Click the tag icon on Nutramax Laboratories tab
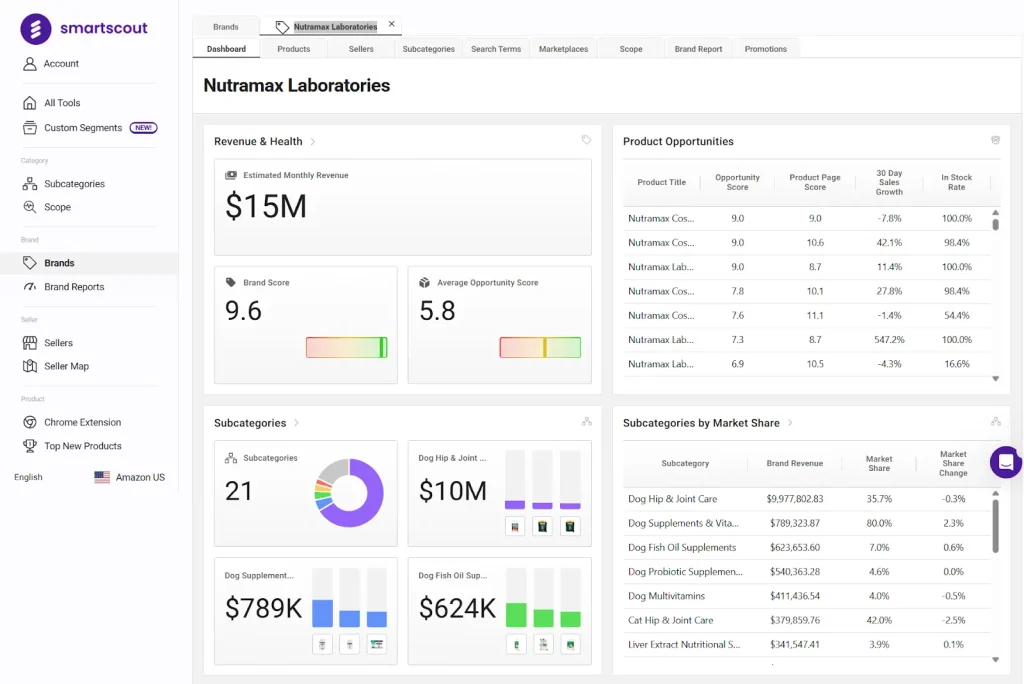This screenshot has height=684, width=1024. point(282,27)
